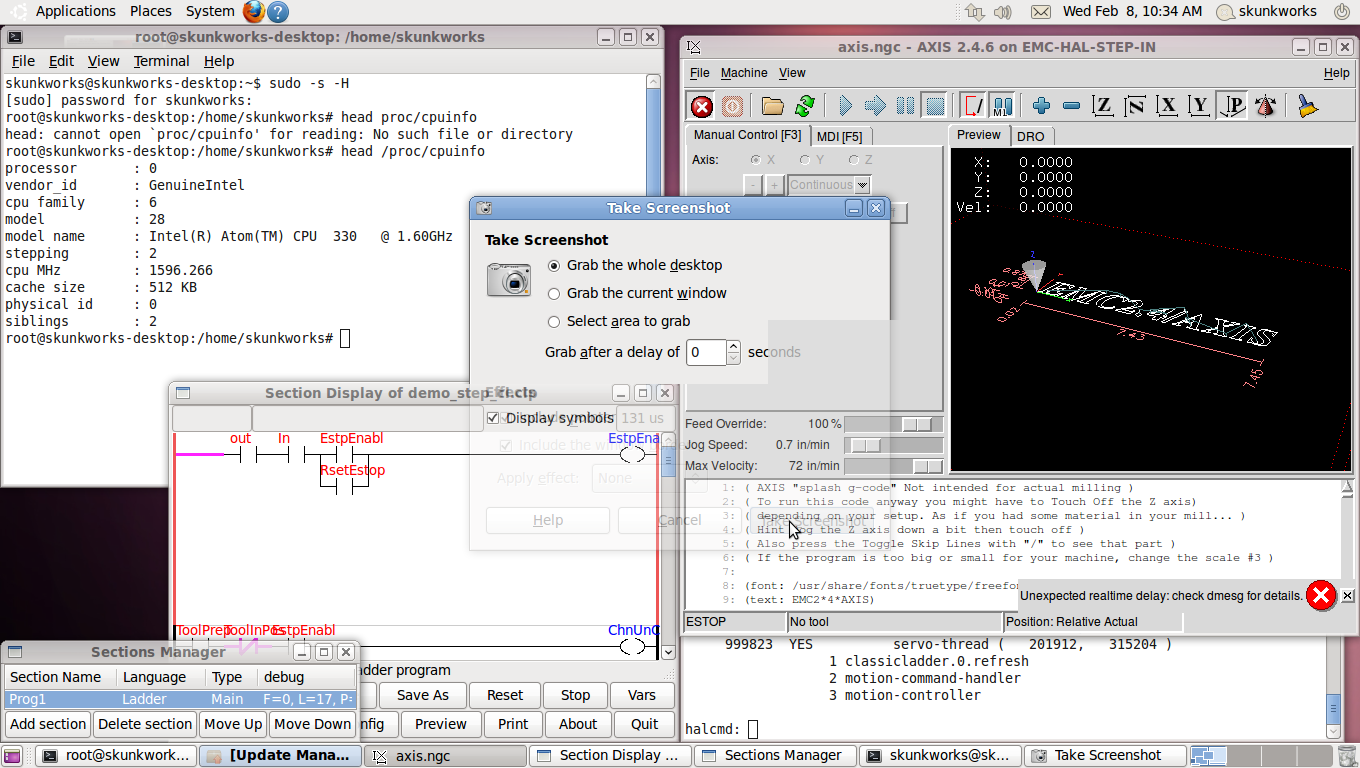Click Move Down in Sections Manager
The height and width of the screenshot is (768, 1360).
click(x=313, y=724)
